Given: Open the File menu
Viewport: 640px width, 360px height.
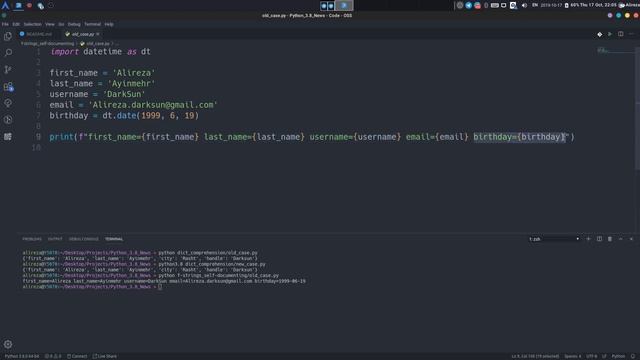Looking at the screenshot, I should point(5,24).
